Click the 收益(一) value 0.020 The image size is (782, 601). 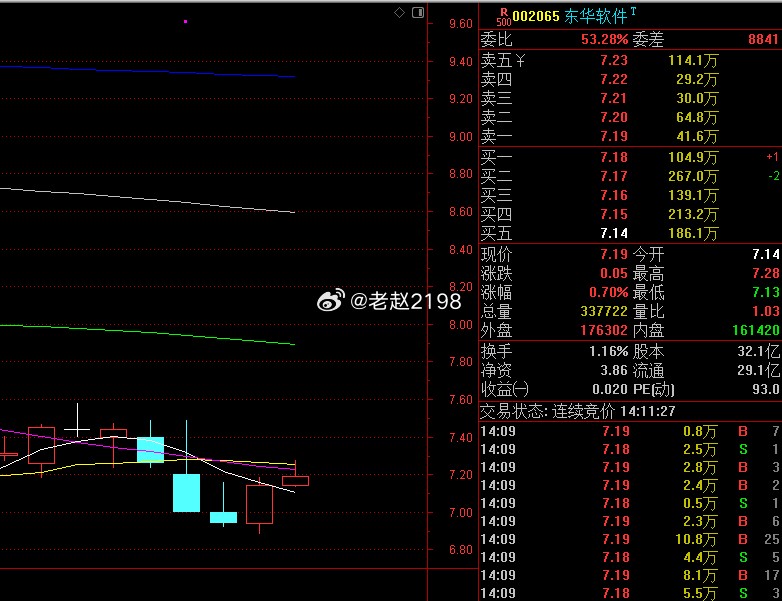610,389
